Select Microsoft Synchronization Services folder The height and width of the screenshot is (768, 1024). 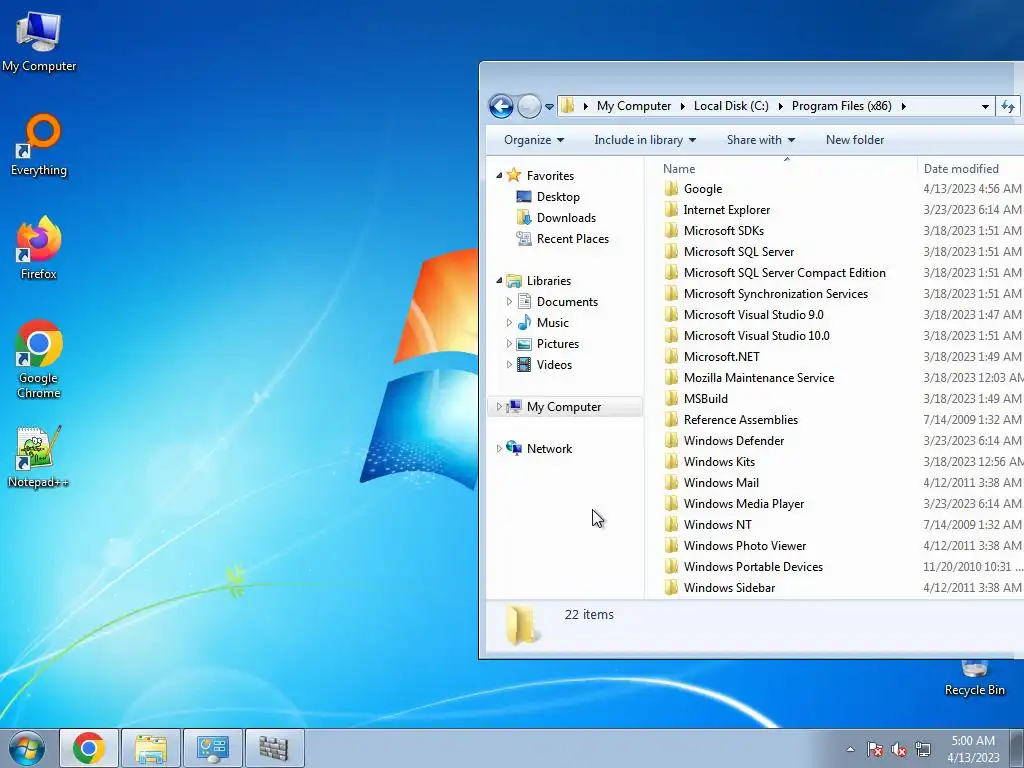point(775,294)
